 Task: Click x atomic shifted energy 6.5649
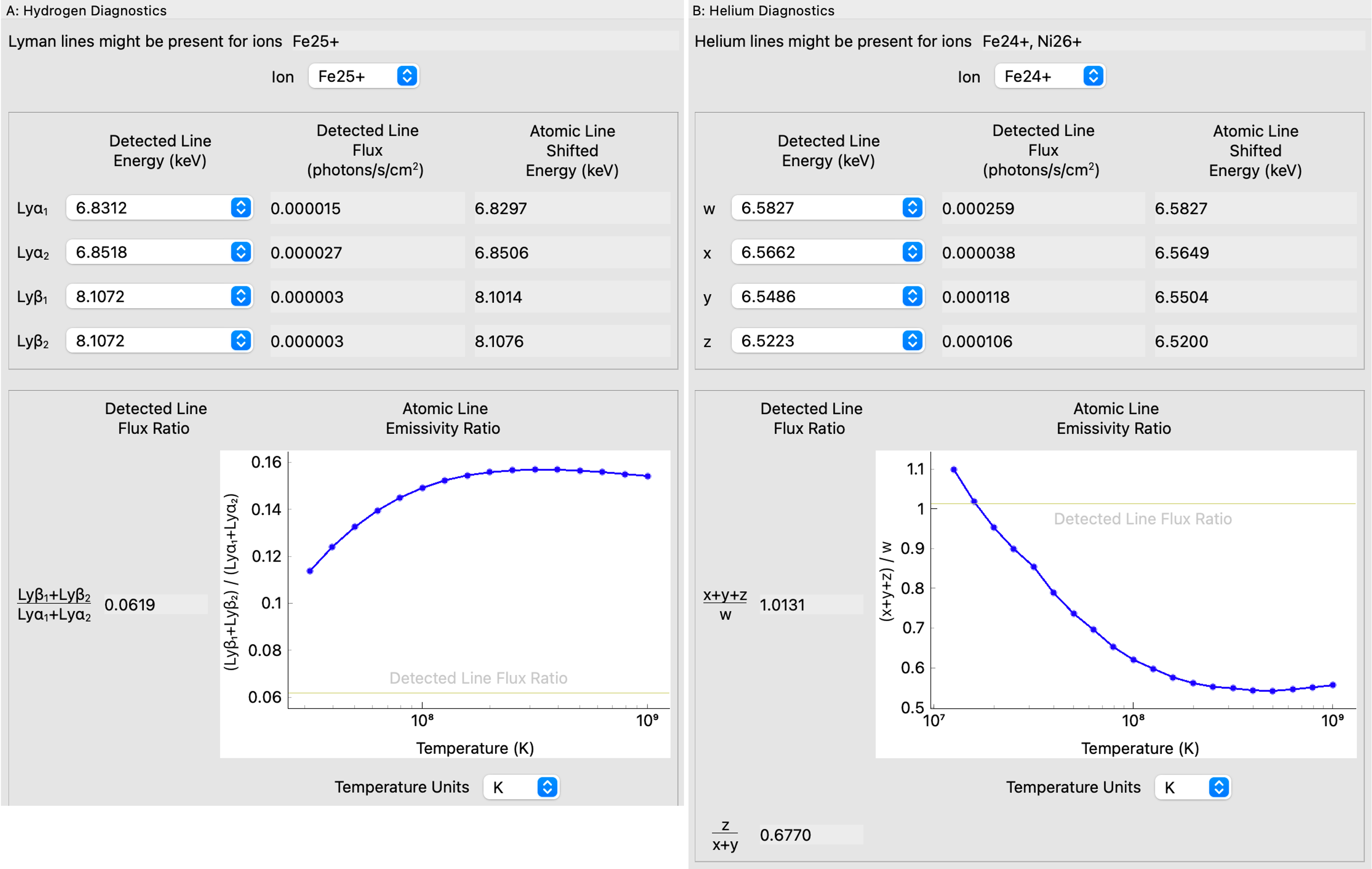(1256, 252)
